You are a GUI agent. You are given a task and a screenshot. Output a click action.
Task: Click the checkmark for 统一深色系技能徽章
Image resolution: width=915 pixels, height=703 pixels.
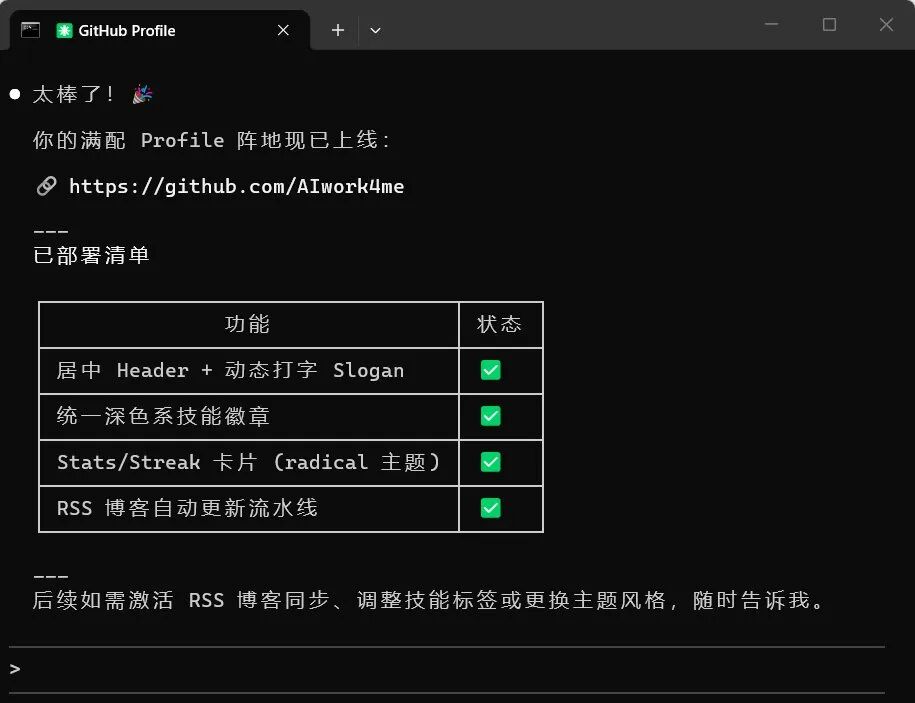tap(491, 416)
